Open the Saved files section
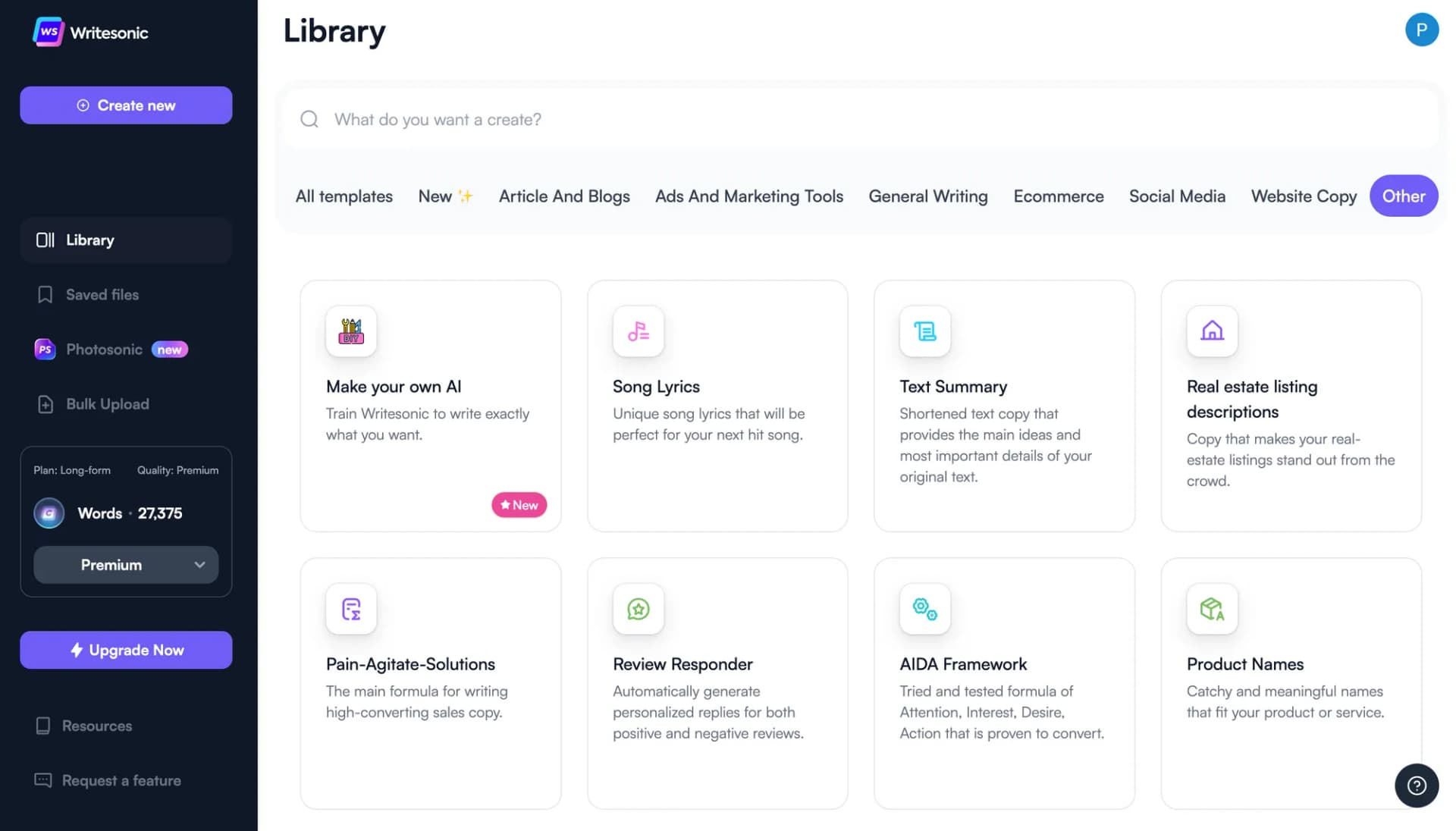This screenshot has height=831, width=1456. tap(102, 294)
